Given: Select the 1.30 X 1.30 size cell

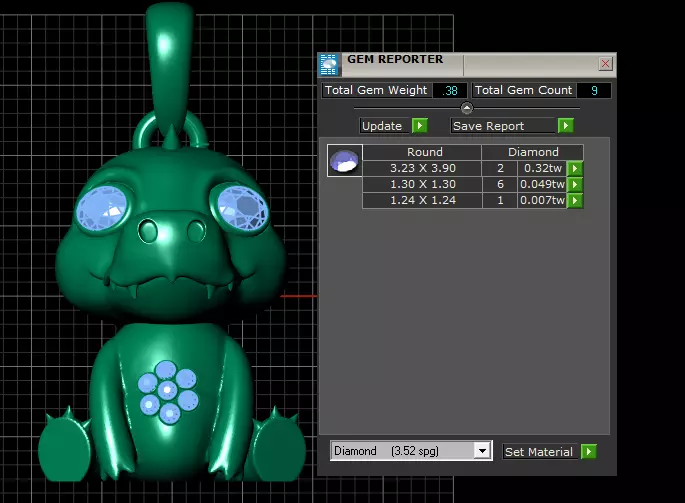Looking at the screenshot, I should click(x=422, y=184).
